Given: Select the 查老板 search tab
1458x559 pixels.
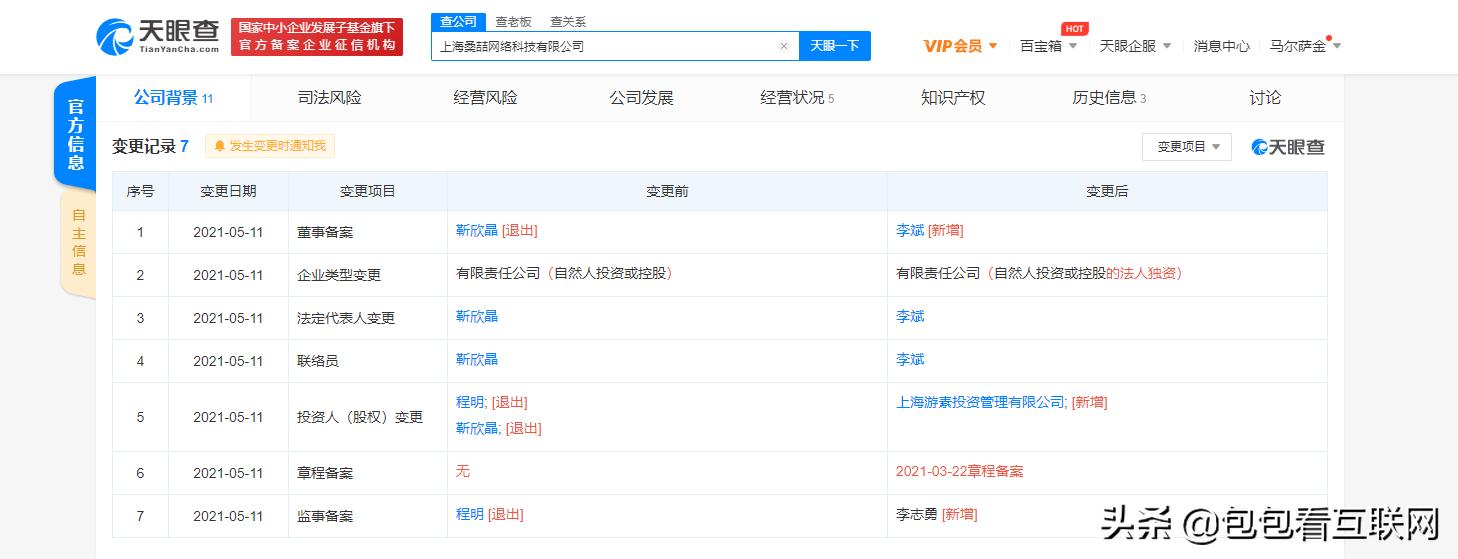Looking at the screenshot, I should point(514,21).
